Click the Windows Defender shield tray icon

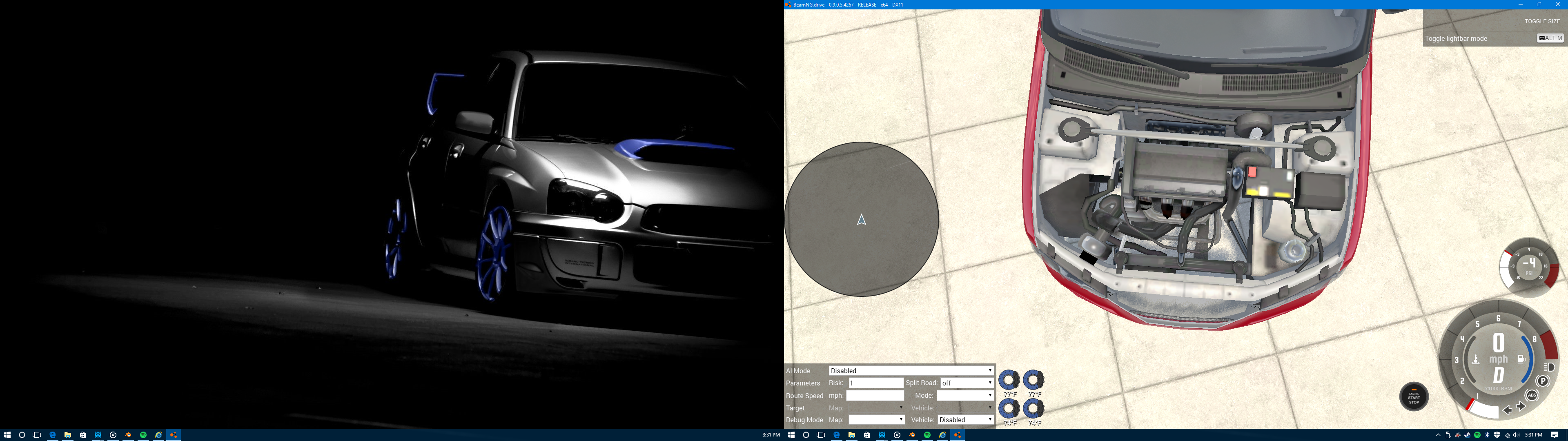tap(1497, 435)
